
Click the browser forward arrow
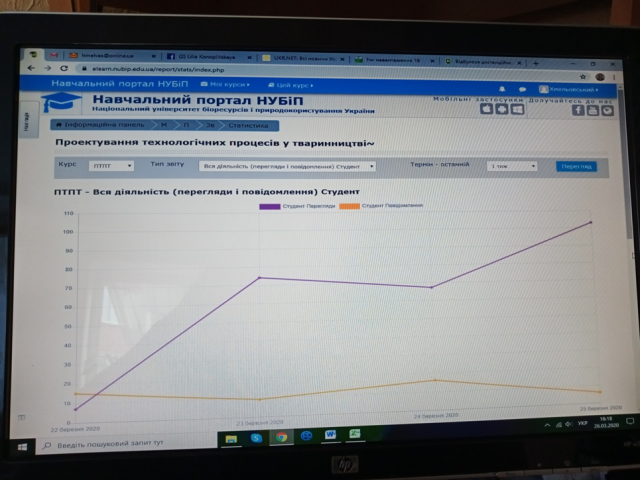48,68
